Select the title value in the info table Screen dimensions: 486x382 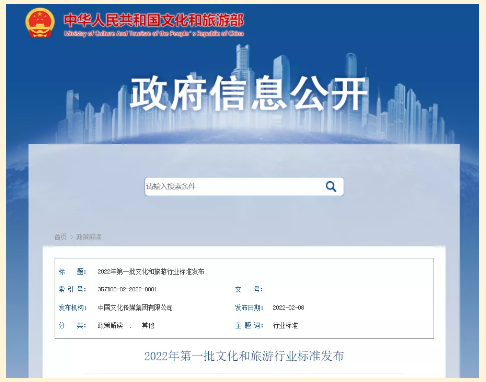[151, 272]
